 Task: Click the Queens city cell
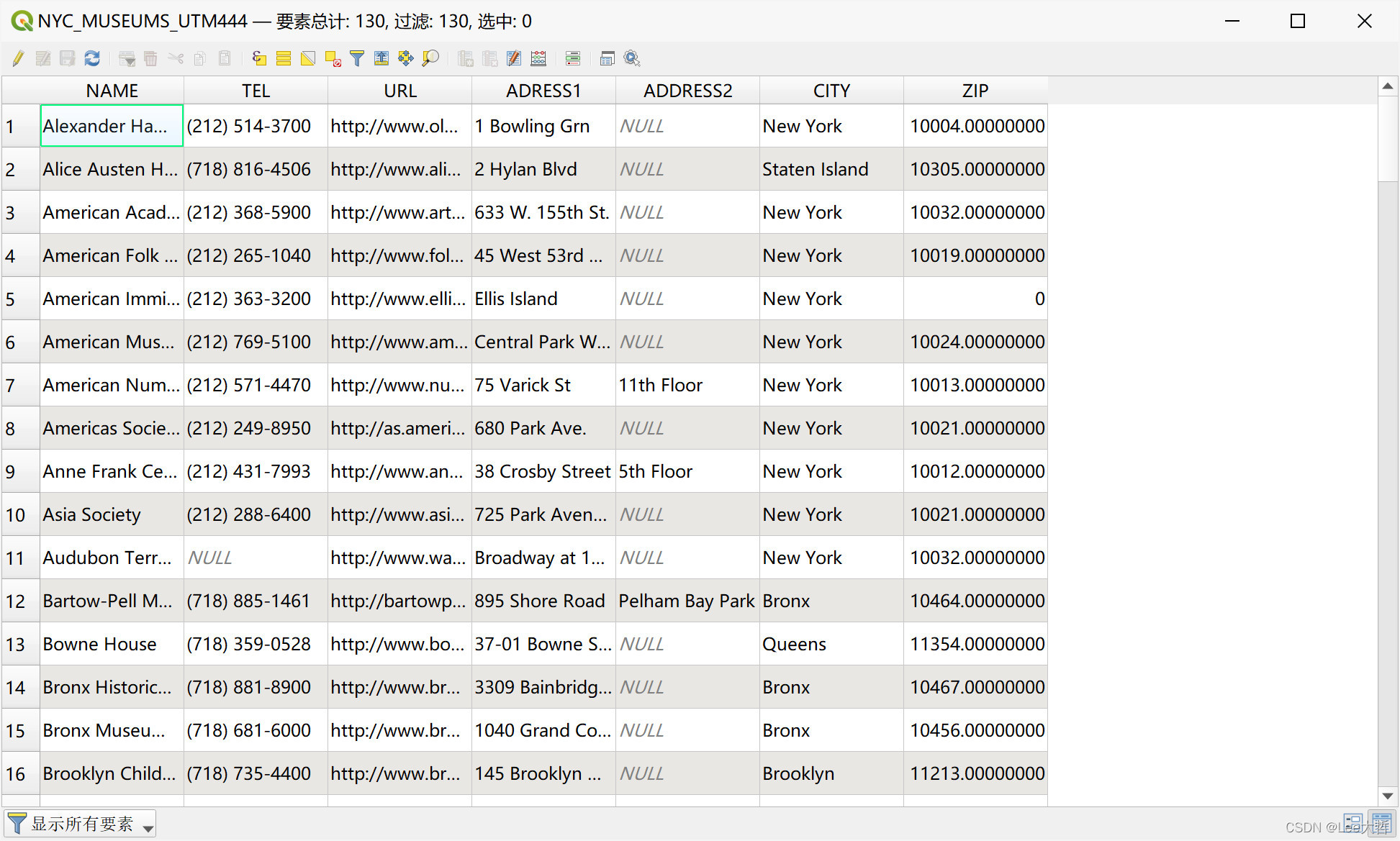tap(831, 644)
